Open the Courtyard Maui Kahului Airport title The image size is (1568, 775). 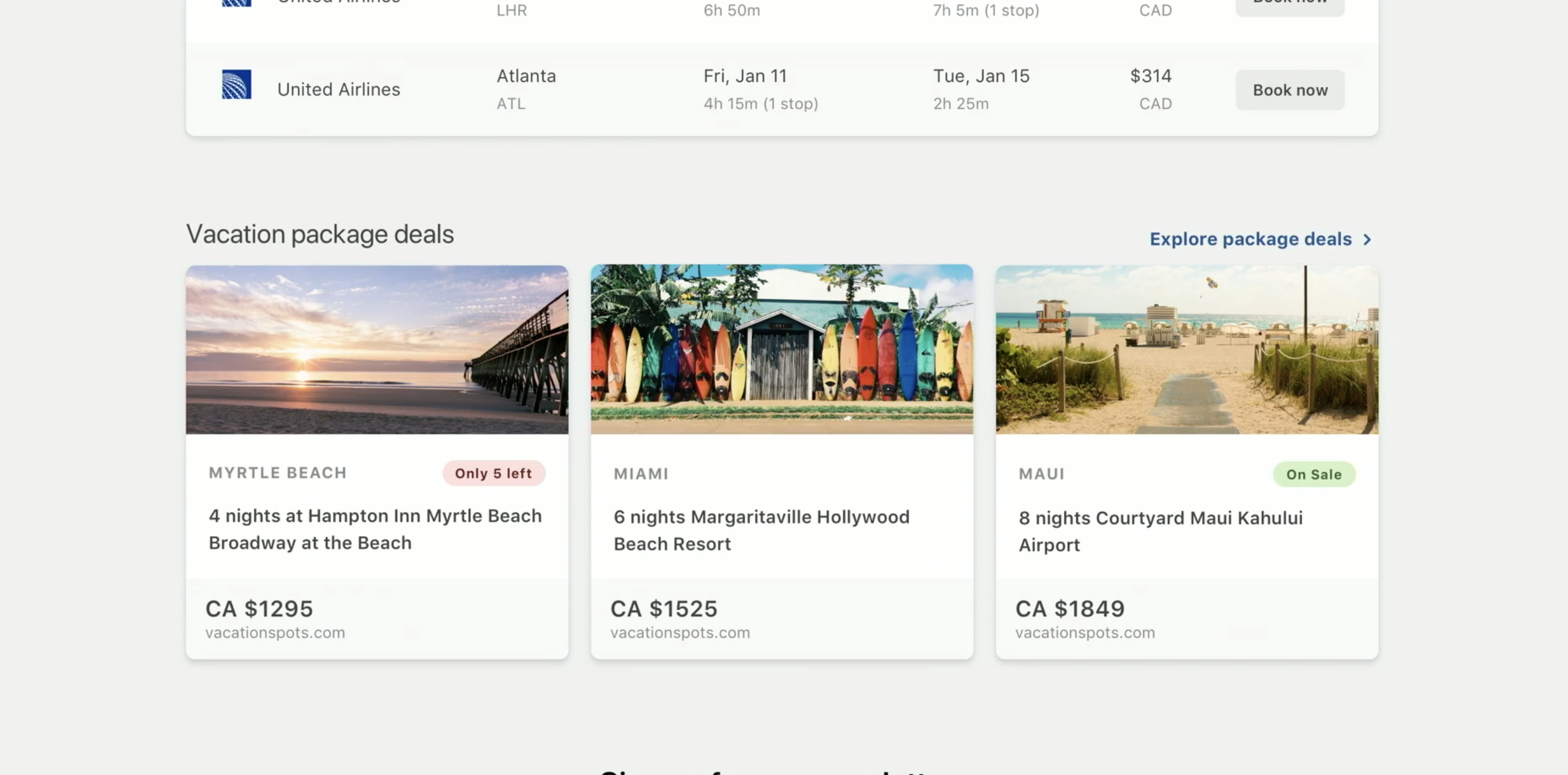[1160, 531]
